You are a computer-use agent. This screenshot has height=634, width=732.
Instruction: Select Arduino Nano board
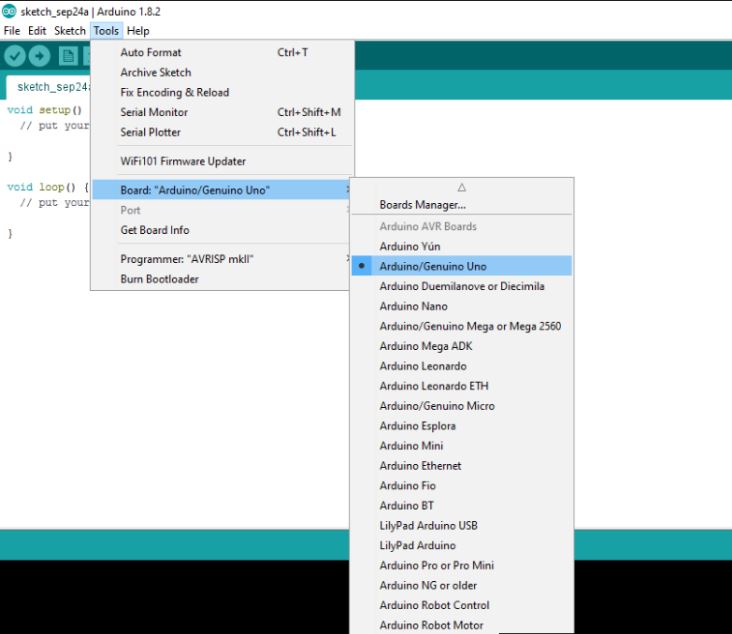[x=461, y=306]
